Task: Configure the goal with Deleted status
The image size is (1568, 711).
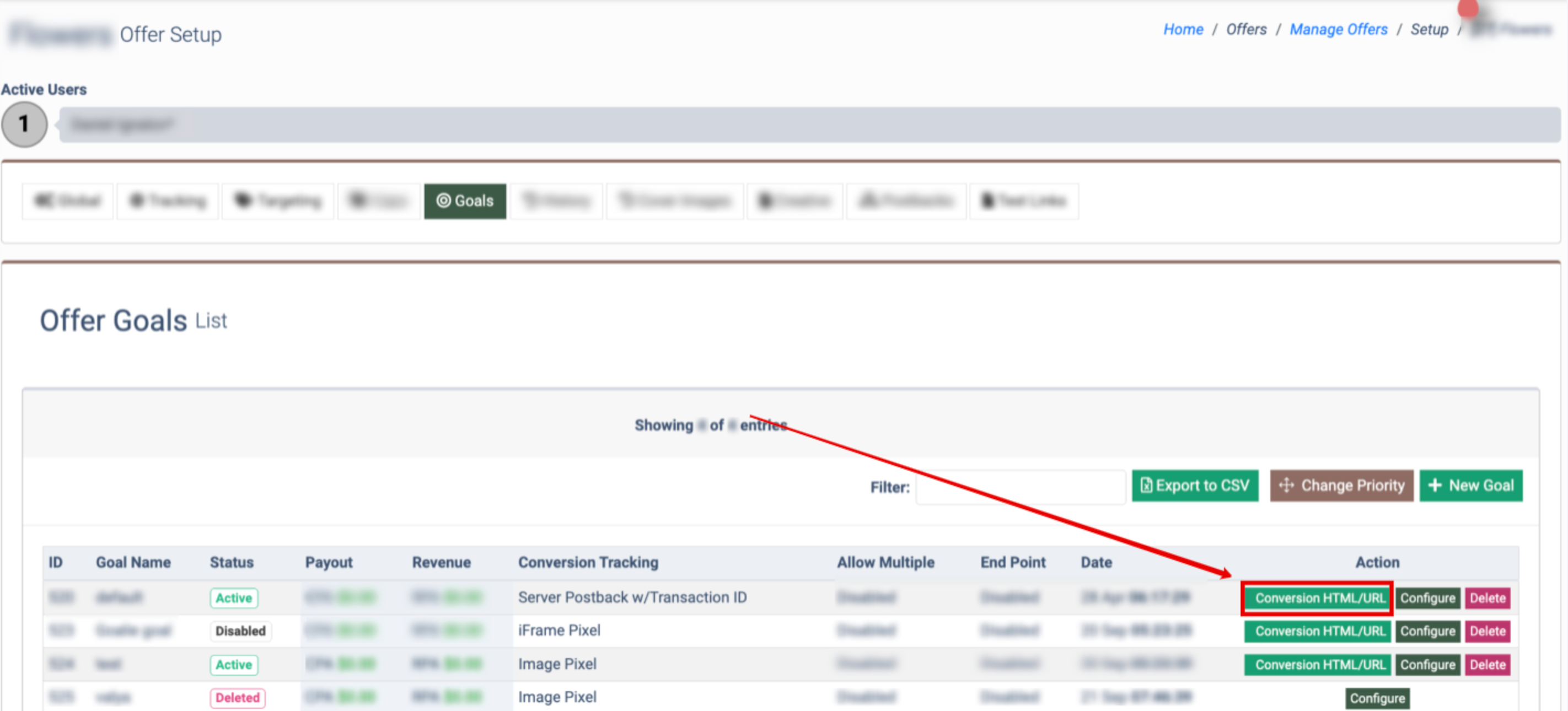Action: point(1377,698)
